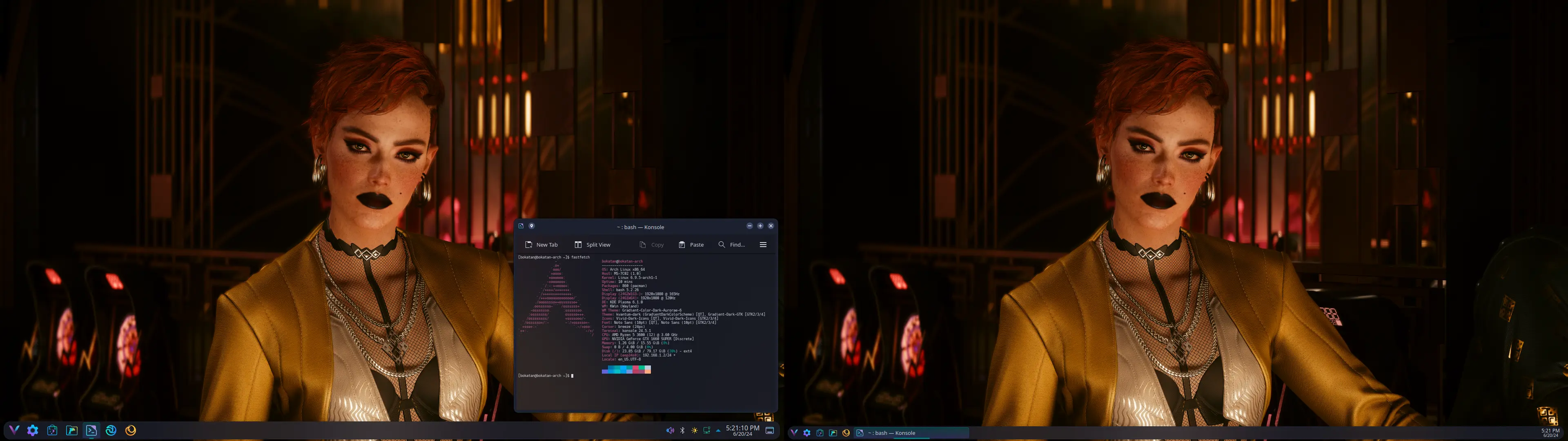The width and height of the screenshot is (1568, 441).
Task: Toggle the pin icon in Konsole title bar
Action: (531, 226)
